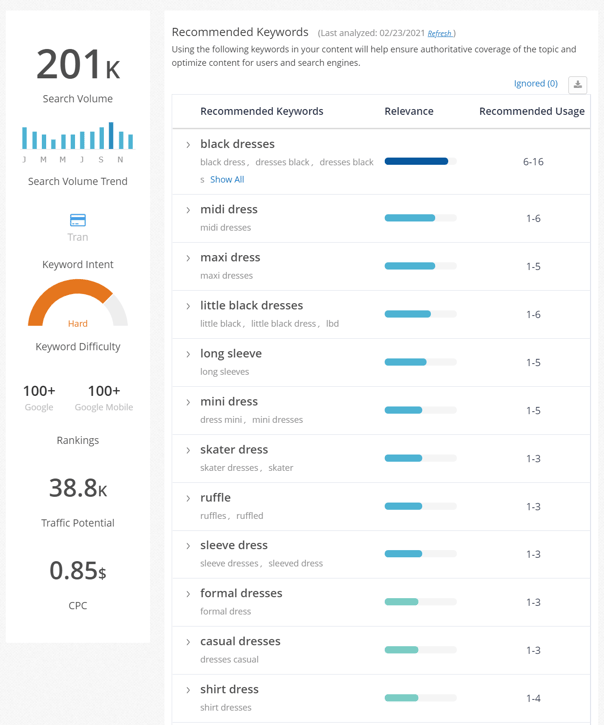Click the 'sleeve dress' keyword title
The image size is (604, 725).
pos(234,546)
